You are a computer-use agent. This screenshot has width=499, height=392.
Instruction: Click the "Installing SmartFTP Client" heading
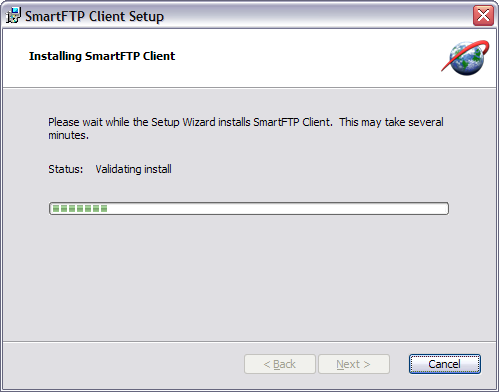102,56
